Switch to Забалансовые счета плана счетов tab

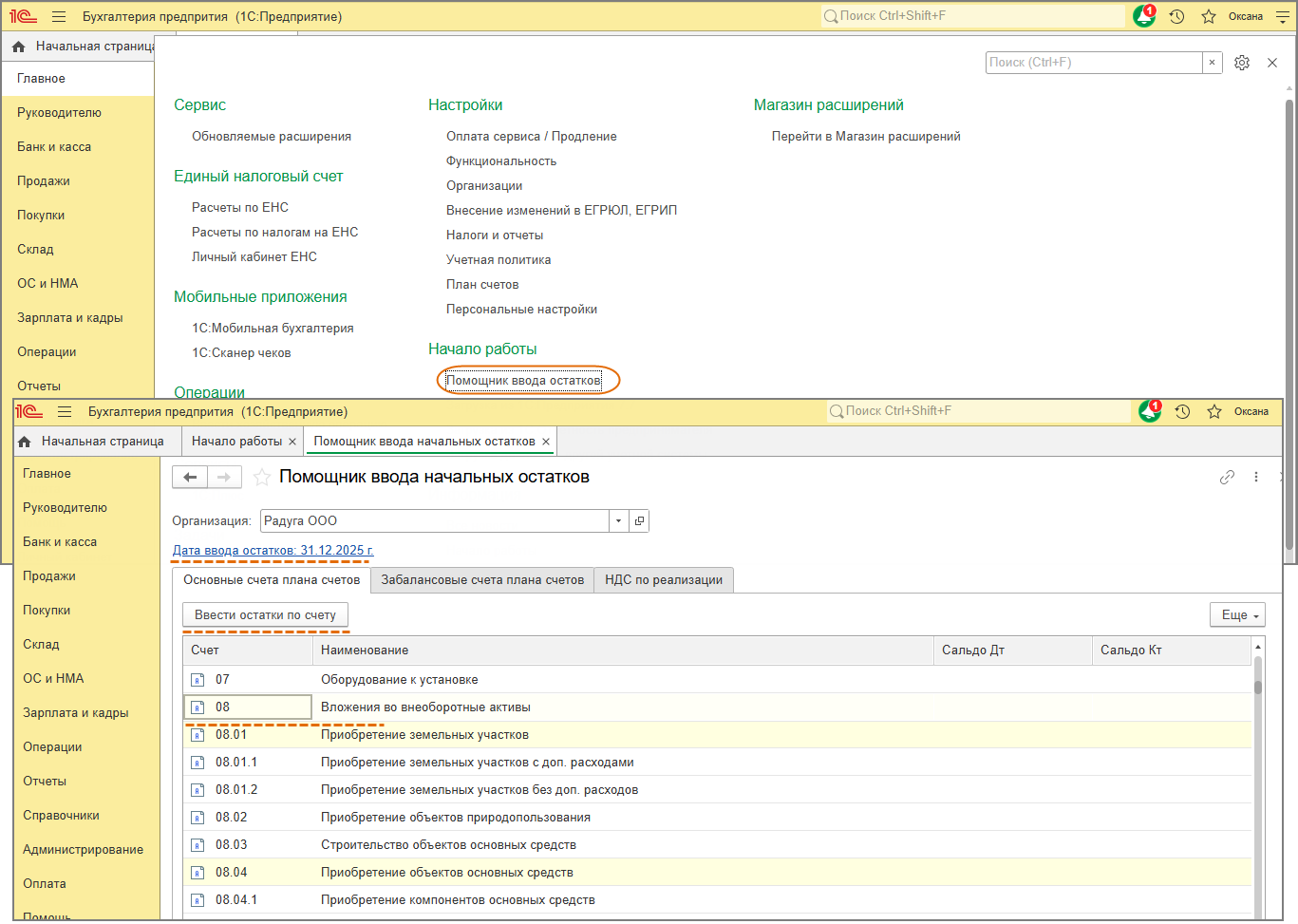[x=482, y=580]
